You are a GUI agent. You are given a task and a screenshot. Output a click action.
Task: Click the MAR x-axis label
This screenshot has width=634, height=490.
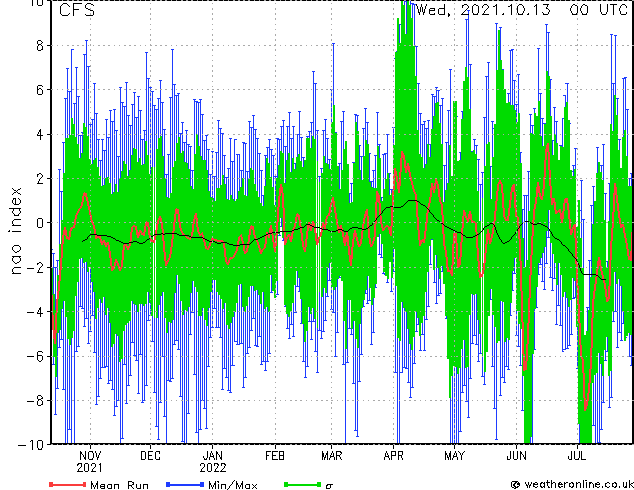click(x=332, y=456)
